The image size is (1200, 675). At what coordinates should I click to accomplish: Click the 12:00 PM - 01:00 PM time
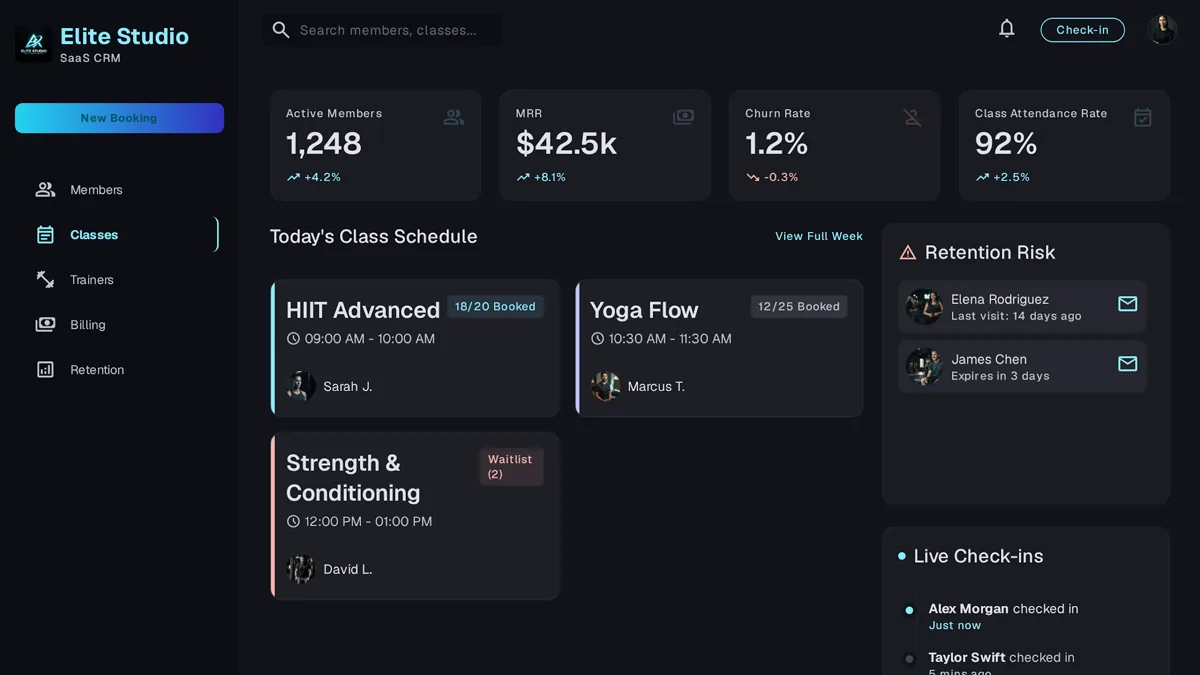368,522
